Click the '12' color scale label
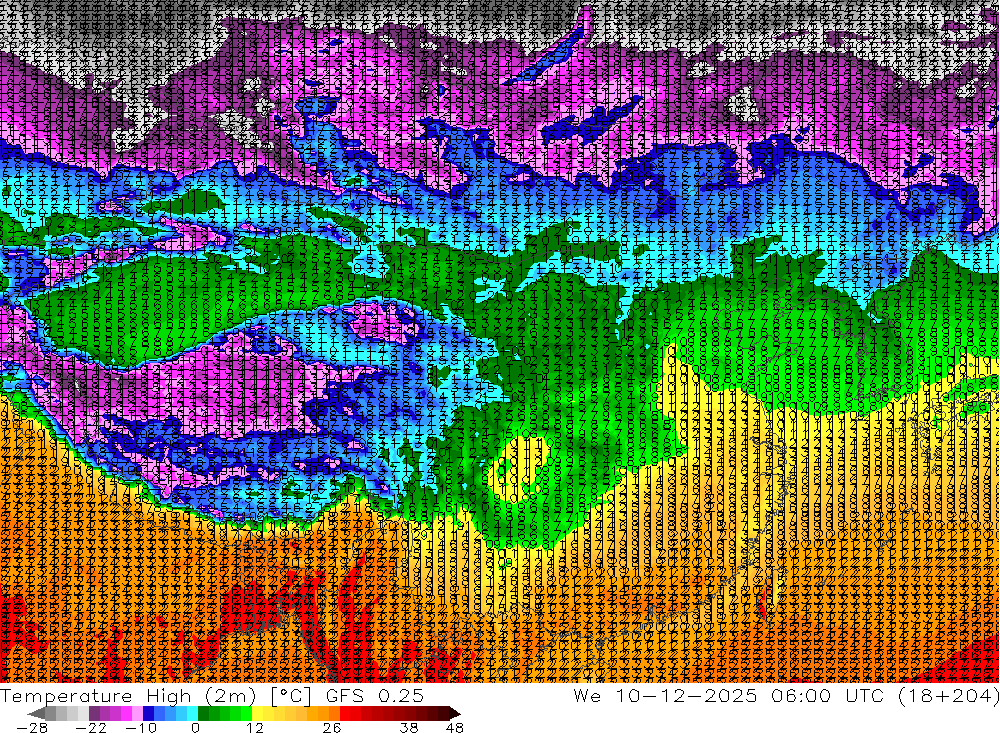The width and height of the screenshot is (1000, 733). pos(255,727)
